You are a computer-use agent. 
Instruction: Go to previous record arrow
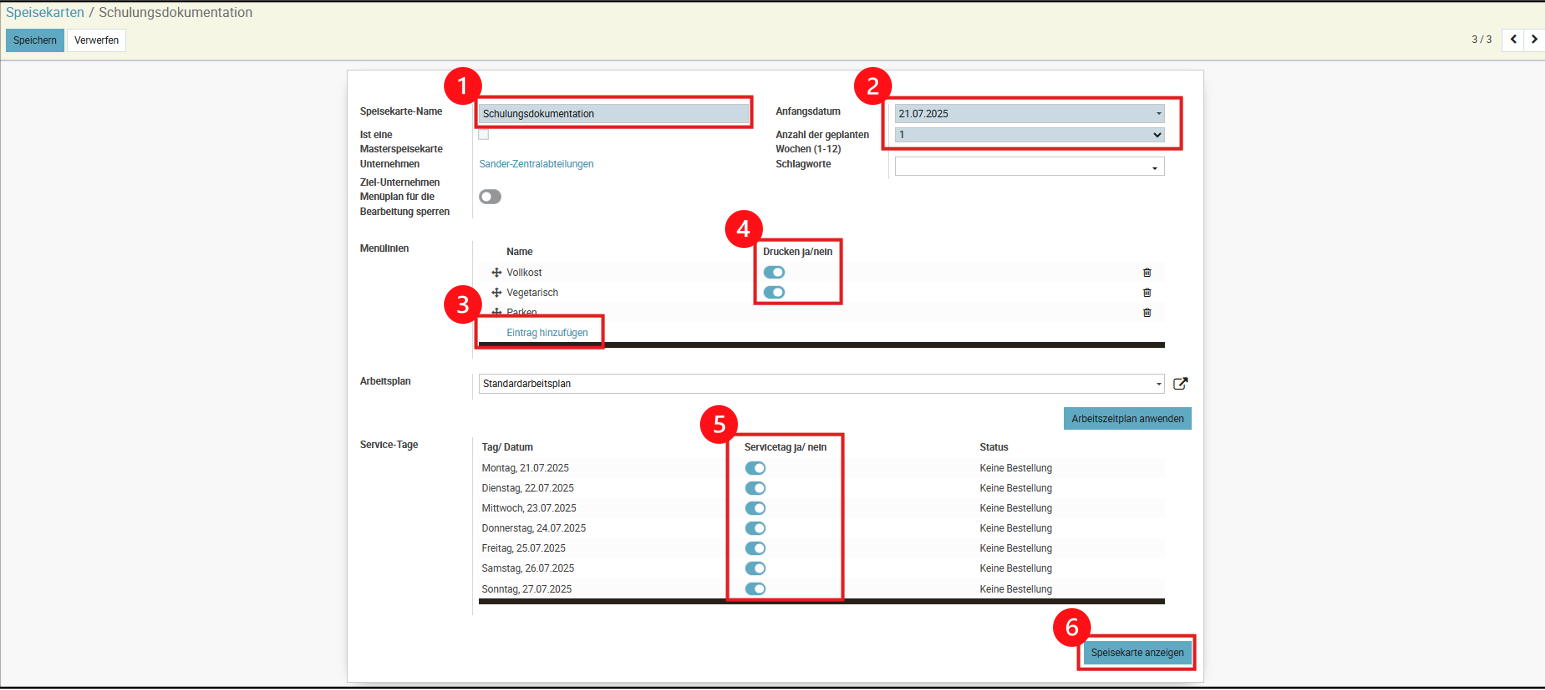[x=1513, y=40]
